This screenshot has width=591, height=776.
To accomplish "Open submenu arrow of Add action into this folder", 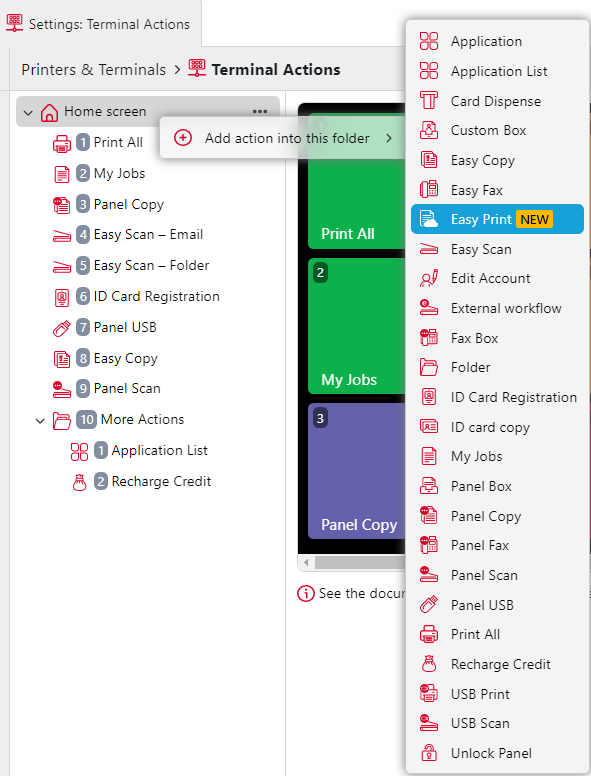I will pos(389,138).
